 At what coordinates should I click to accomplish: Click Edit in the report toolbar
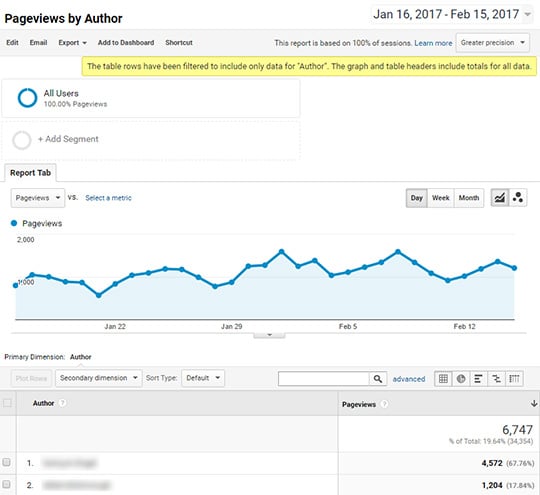(12, 43)
